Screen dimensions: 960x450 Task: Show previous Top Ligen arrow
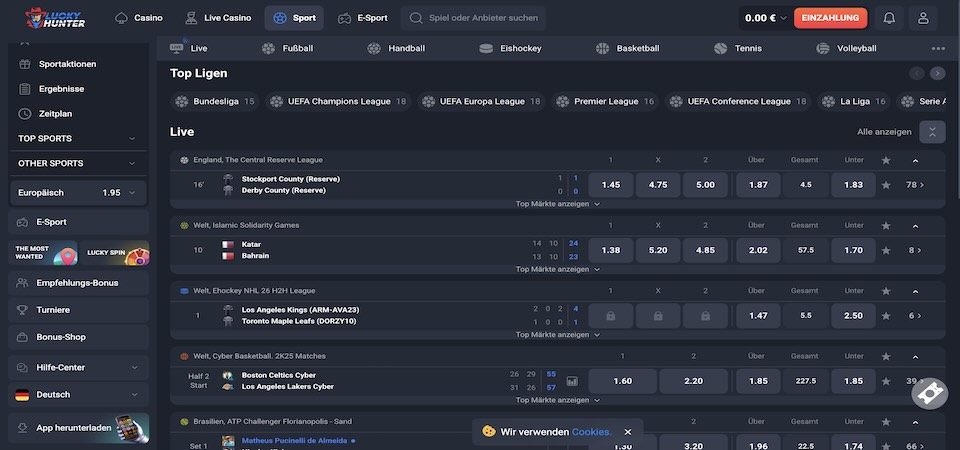(917, 73)
